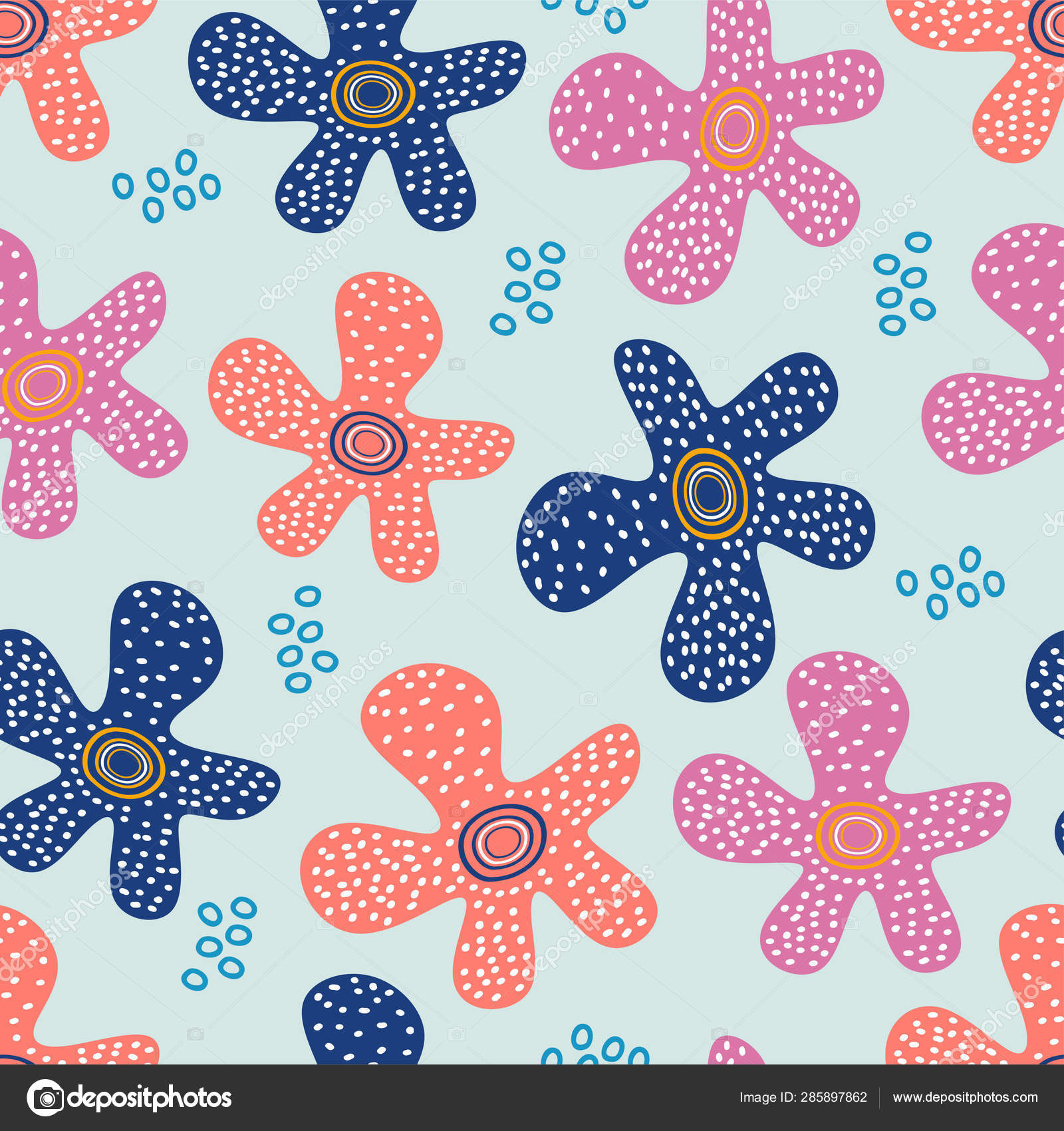Click the depositphotos camera logo icon
Image resolution: width=1064 pixels, height=1131 pixels.
pyautogui.click(x=45, y=1098)
